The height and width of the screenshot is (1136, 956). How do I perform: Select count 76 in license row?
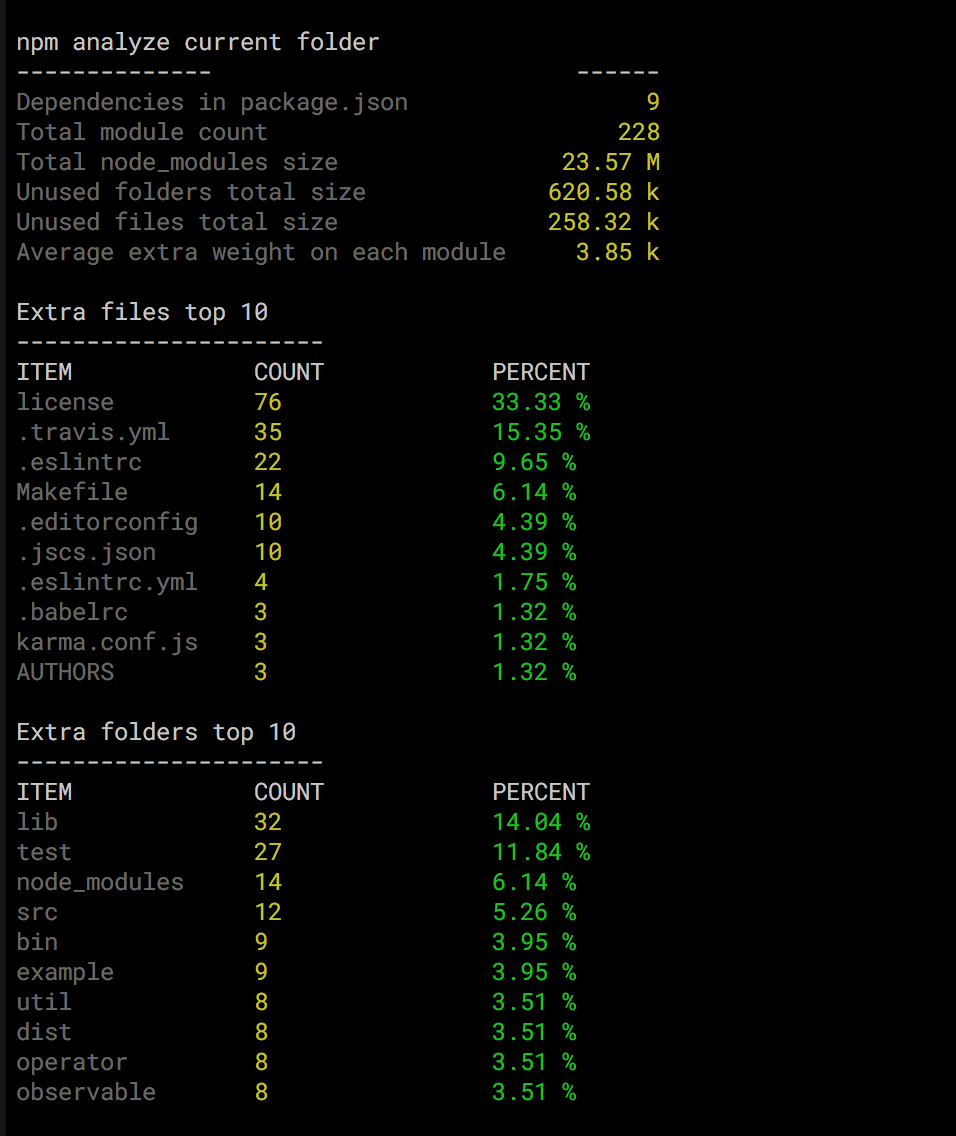point(268,402)
